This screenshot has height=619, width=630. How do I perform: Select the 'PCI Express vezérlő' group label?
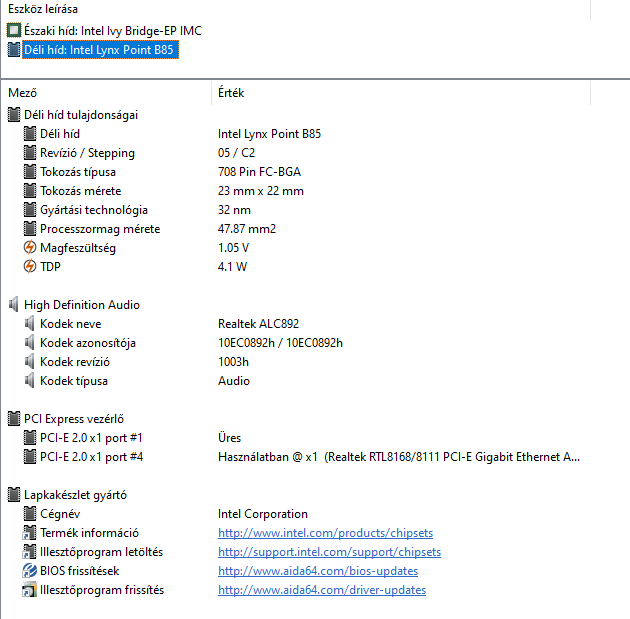tap(74, 419)
